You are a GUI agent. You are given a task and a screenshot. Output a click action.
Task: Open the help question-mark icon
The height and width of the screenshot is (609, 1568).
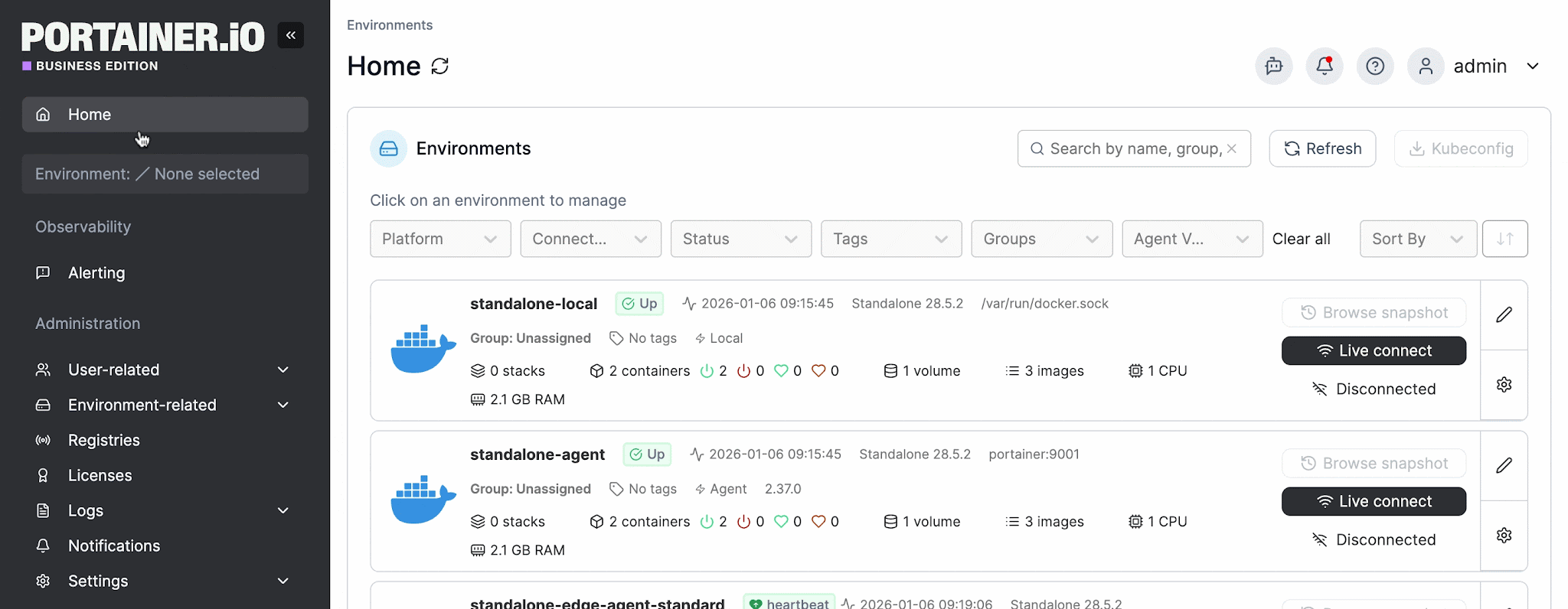coord(1375,66)
